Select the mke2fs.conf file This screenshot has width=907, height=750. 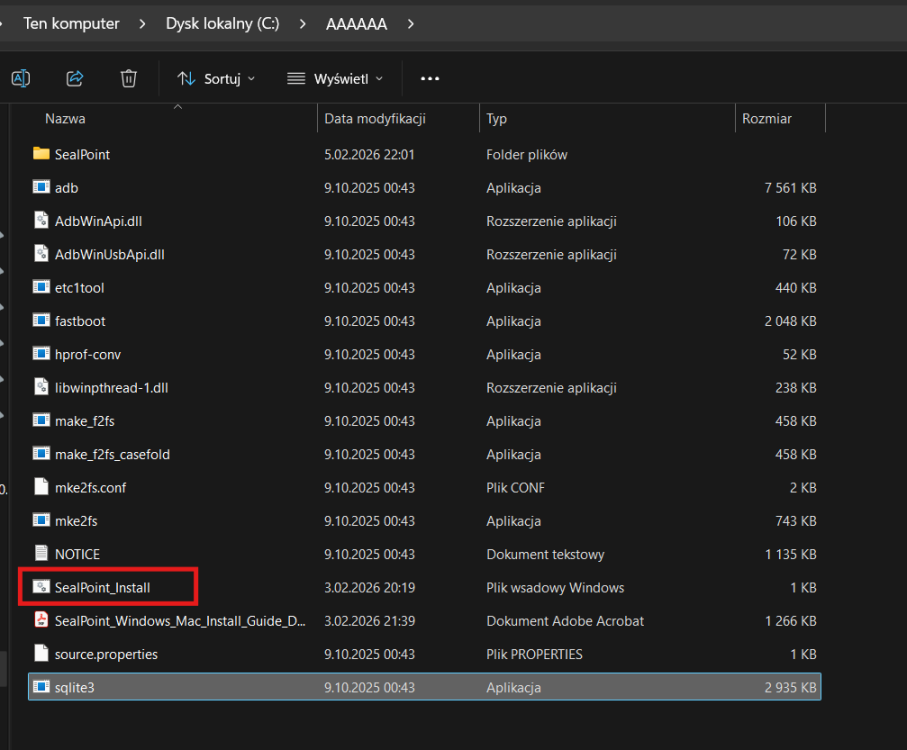click(90, 488)
